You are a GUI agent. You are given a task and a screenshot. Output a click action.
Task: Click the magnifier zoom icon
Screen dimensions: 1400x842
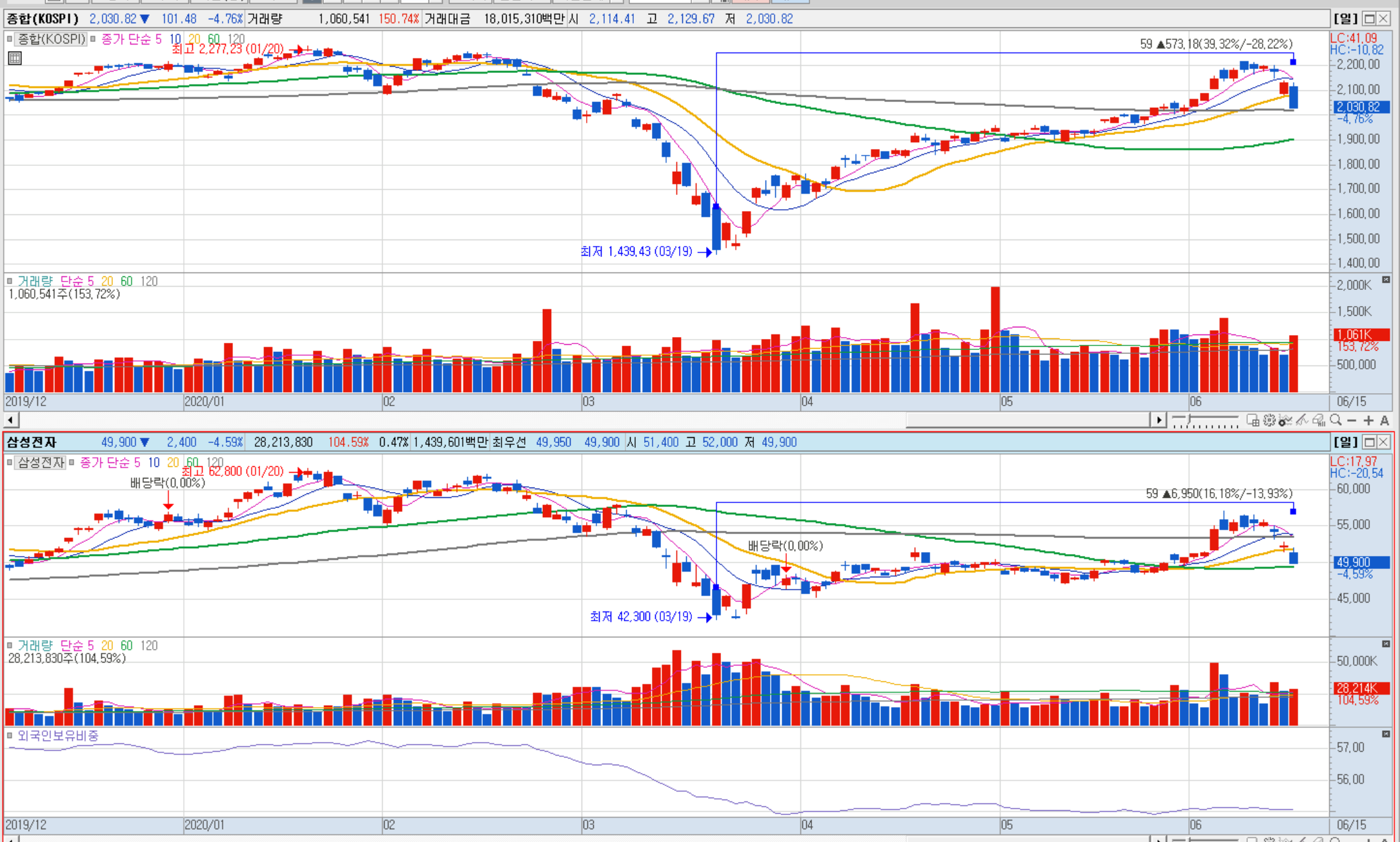tap(1335, 420)
